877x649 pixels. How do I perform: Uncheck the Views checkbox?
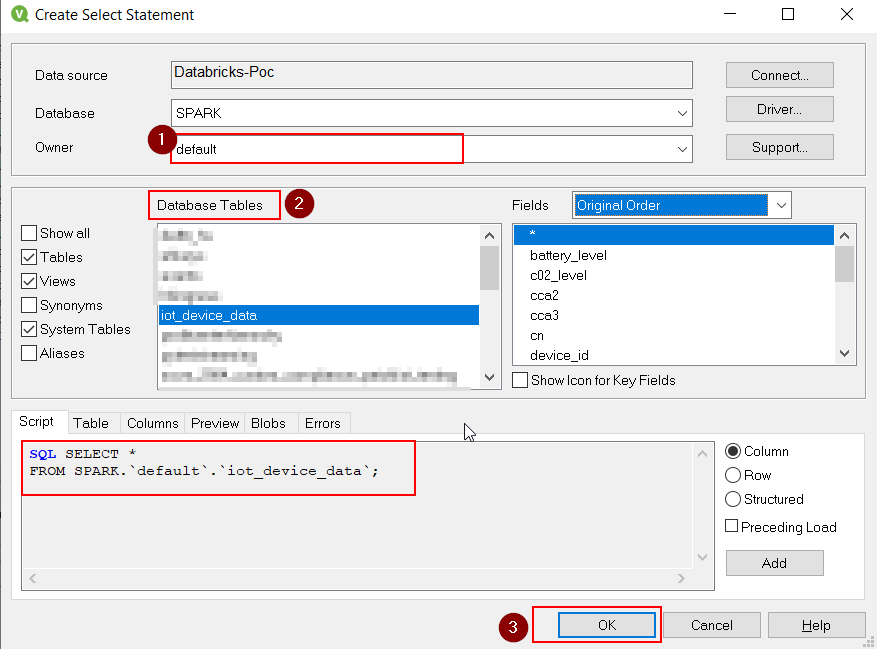coord(29,281)
